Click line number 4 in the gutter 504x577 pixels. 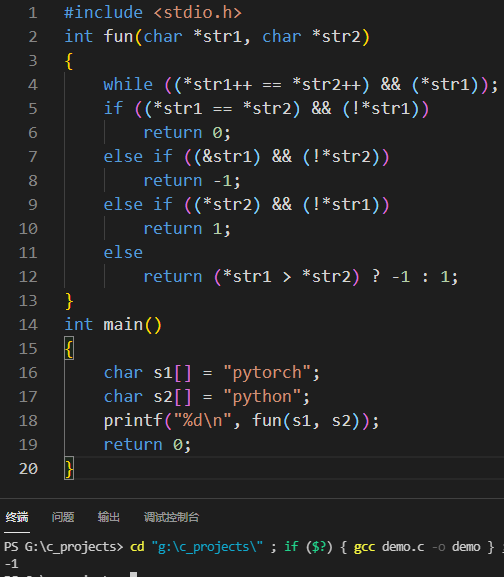click(x=33, y=85)
